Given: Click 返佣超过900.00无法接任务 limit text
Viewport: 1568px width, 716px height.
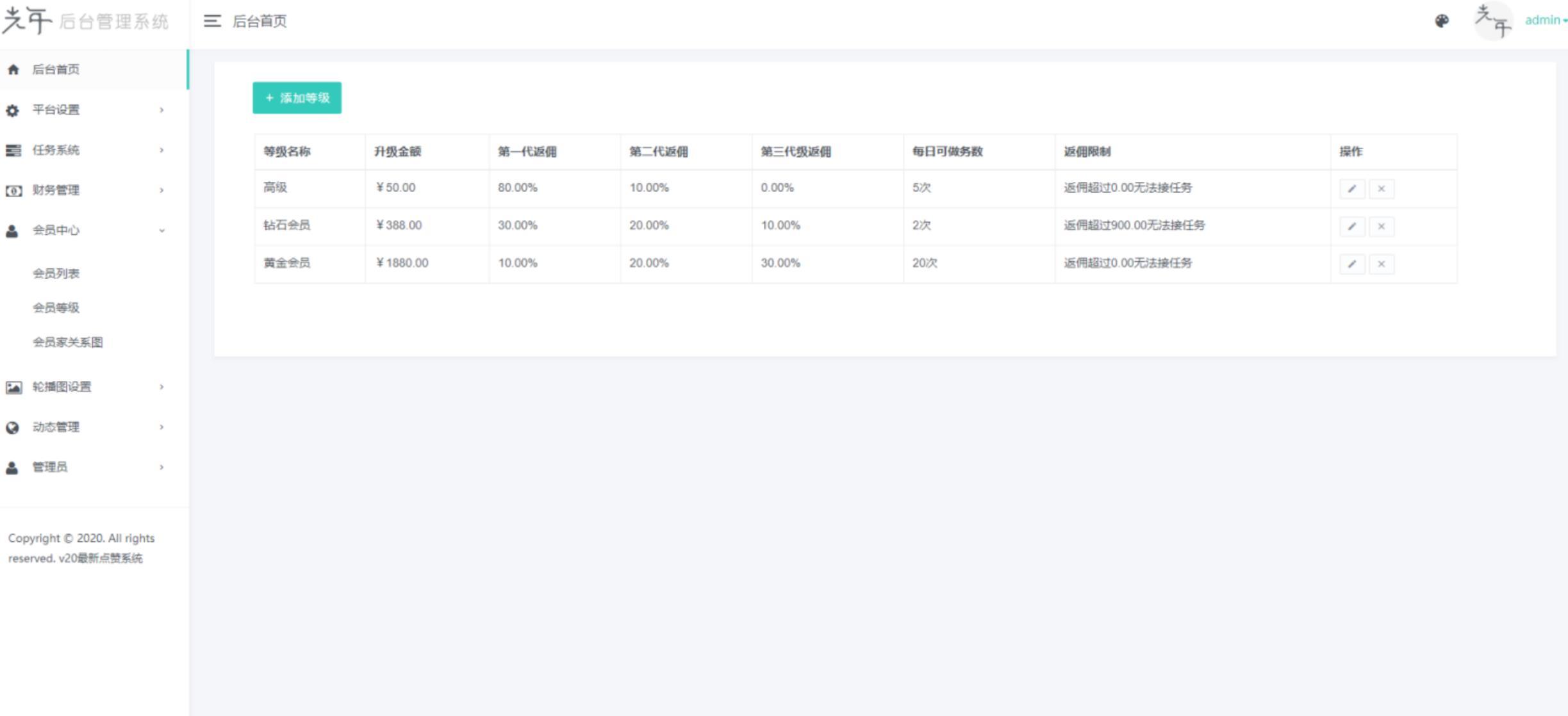Looking at the screenshot, I should 1134,225.
